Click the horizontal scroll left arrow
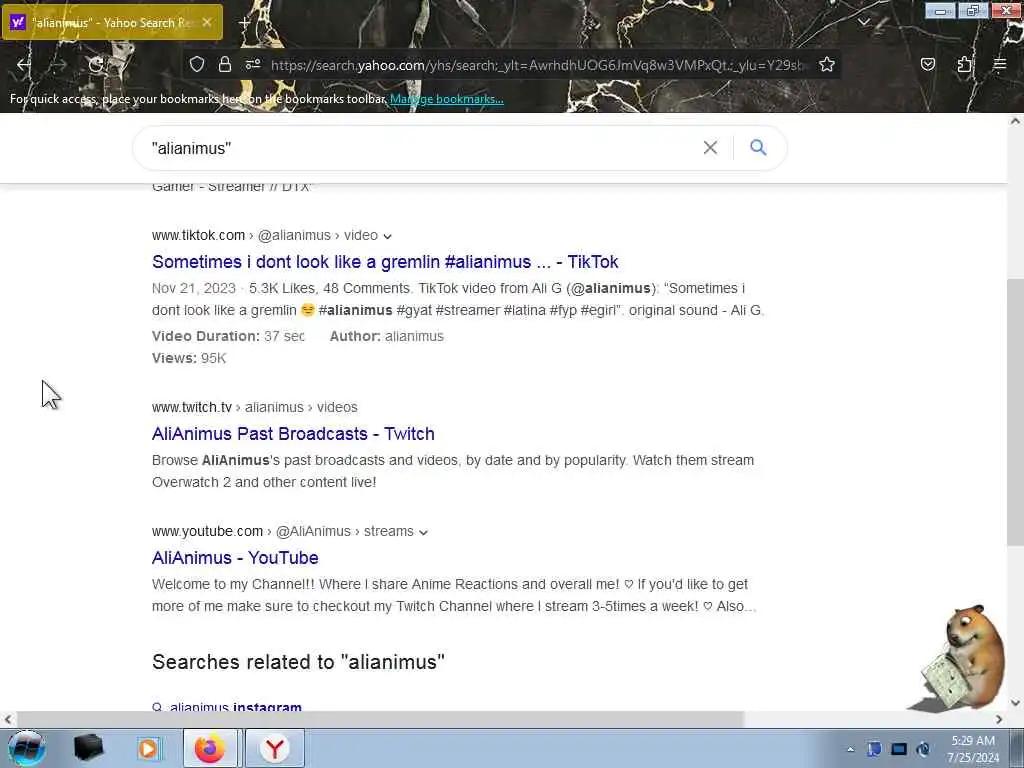 (7, 719)
